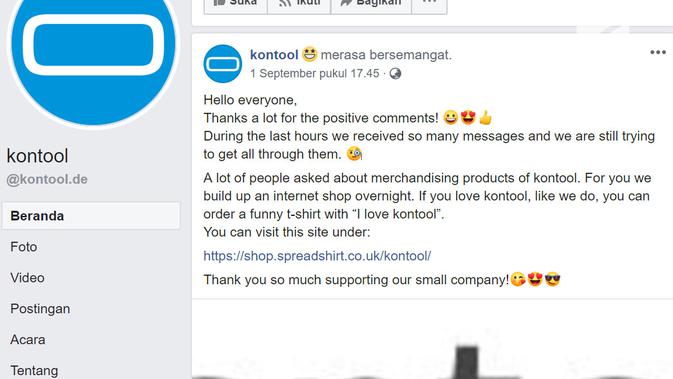Click the @kontool.de username handle
Screen dimensions: 673x379
coord(47,179)
